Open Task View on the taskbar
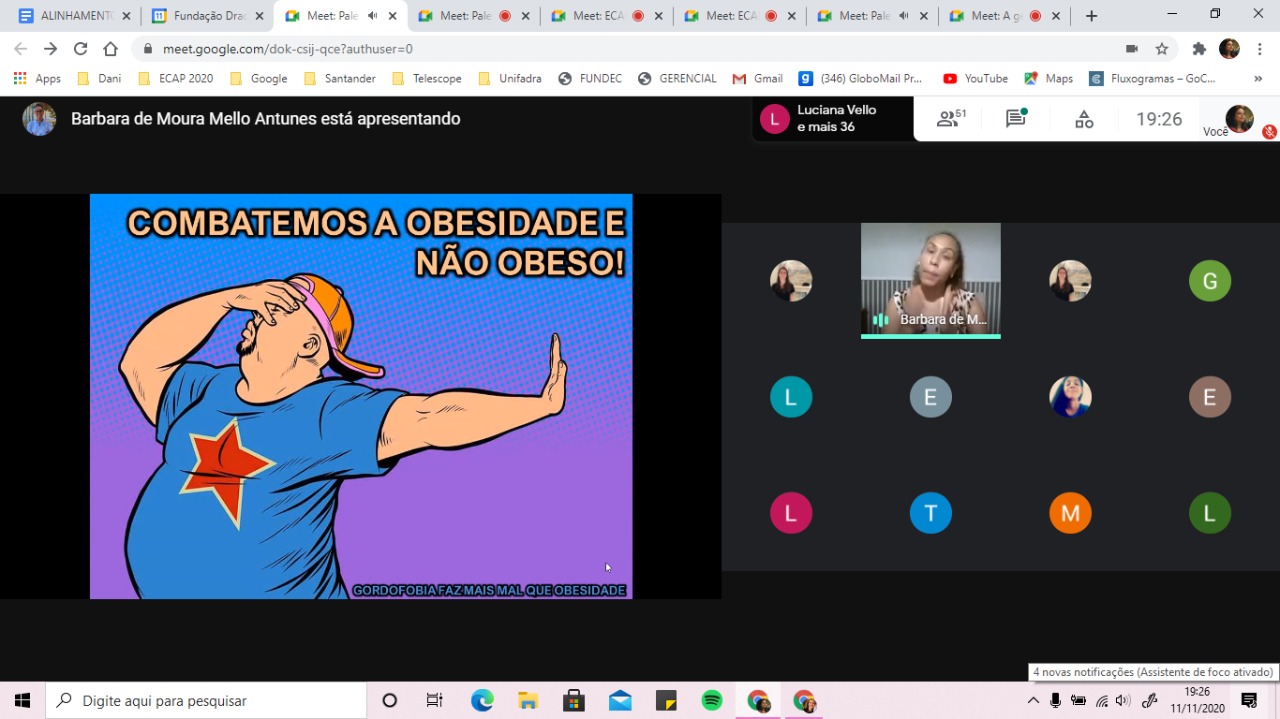The height and width of the screenshot is (719, 1280). pyautogui.click(x=434, y=701)
